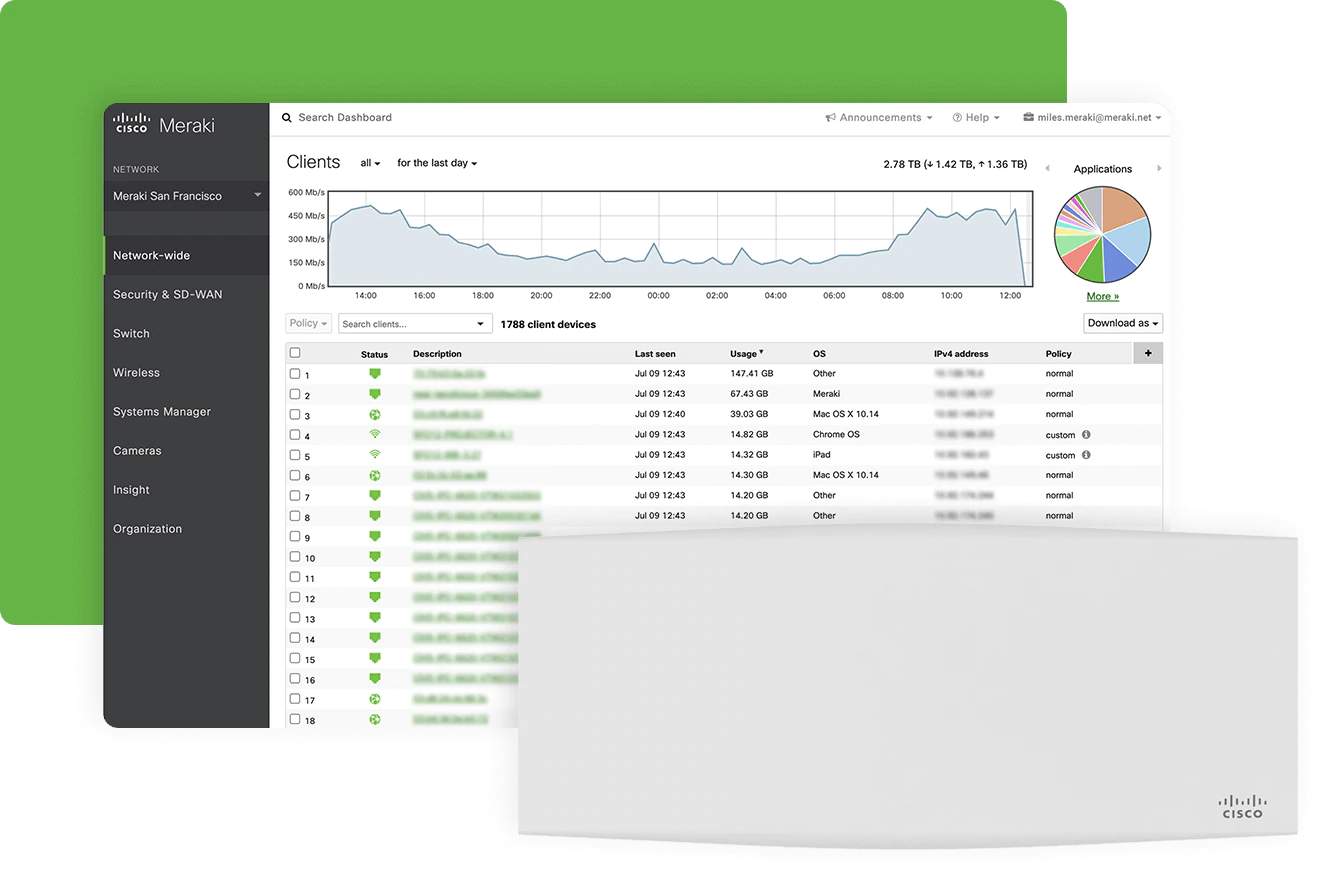Open the Meraki San Francisco network dropdown
Viewport: 1320px width, 876px height.
point(187,196)
